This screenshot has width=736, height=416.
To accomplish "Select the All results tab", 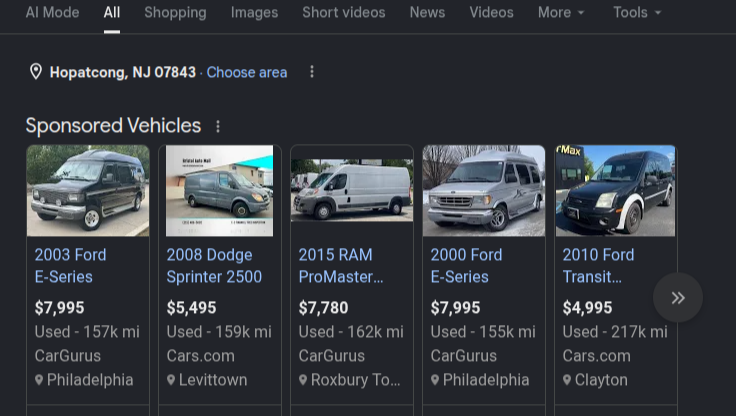I will tap(112, 12).
